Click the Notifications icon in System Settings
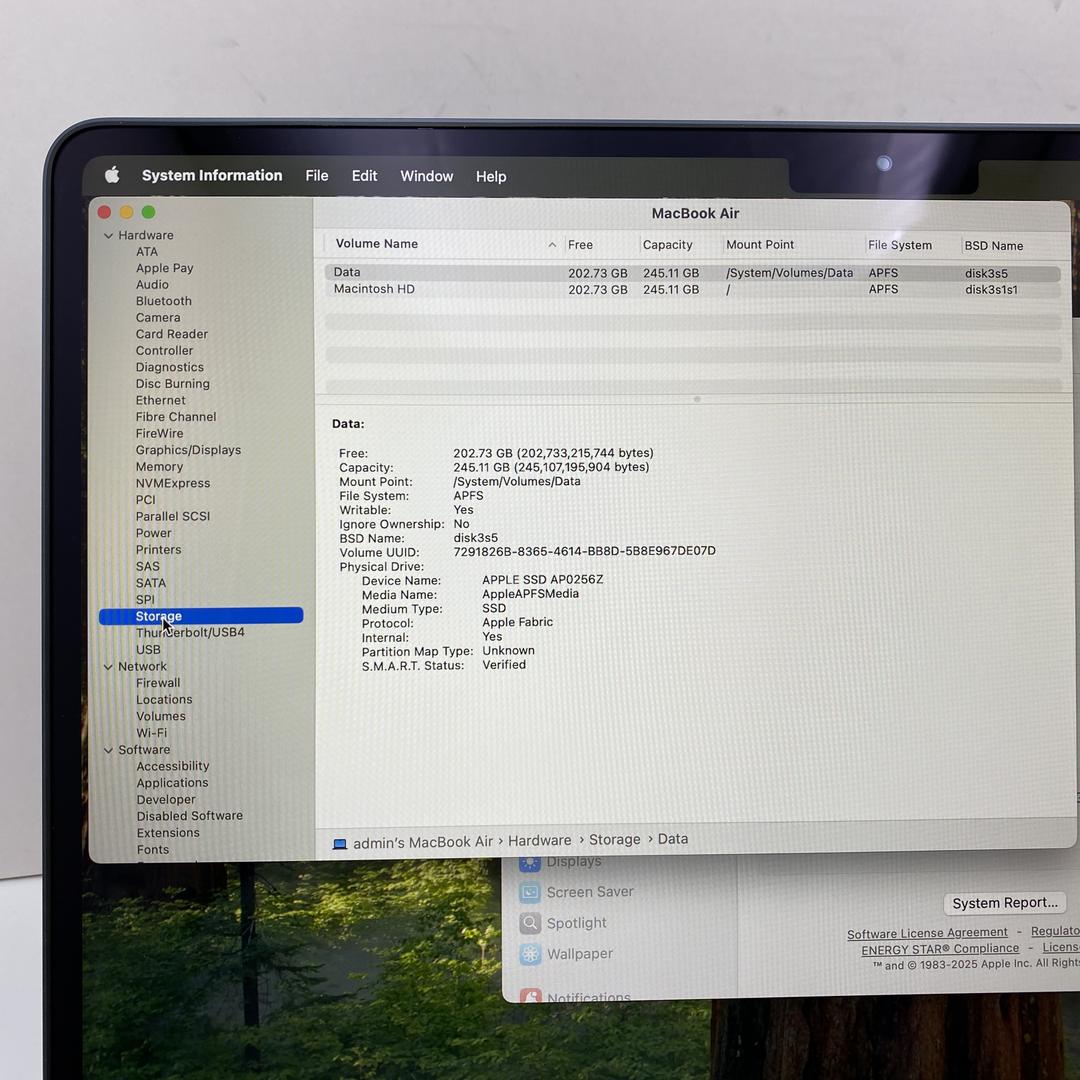This screenshot has height=1080, width=1080. (x=530, y=995)
